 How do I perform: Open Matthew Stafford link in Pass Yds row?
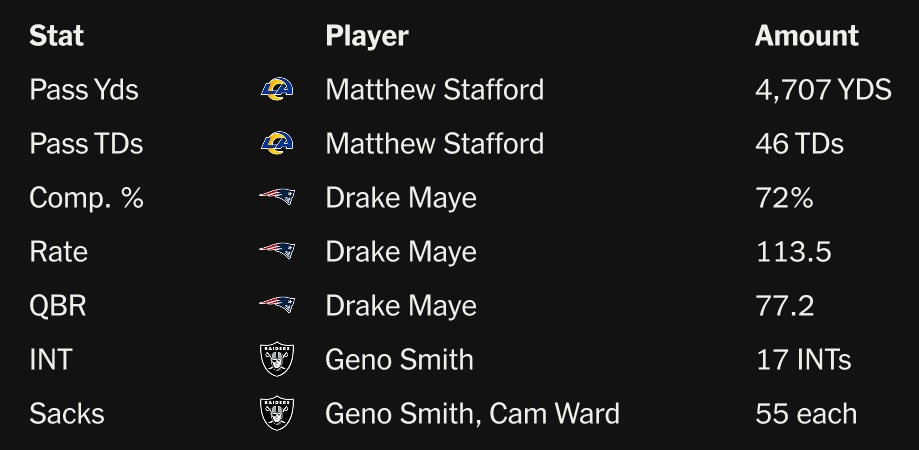pos(434,90)
